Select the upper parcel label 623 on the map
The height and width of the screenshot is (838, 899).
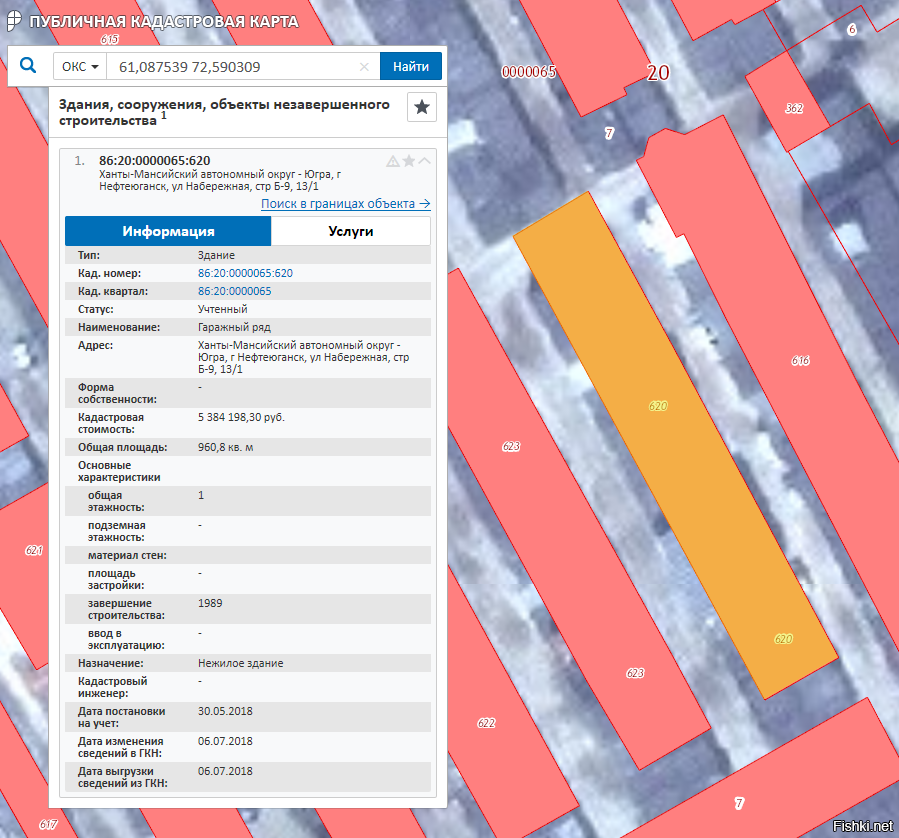511,446
